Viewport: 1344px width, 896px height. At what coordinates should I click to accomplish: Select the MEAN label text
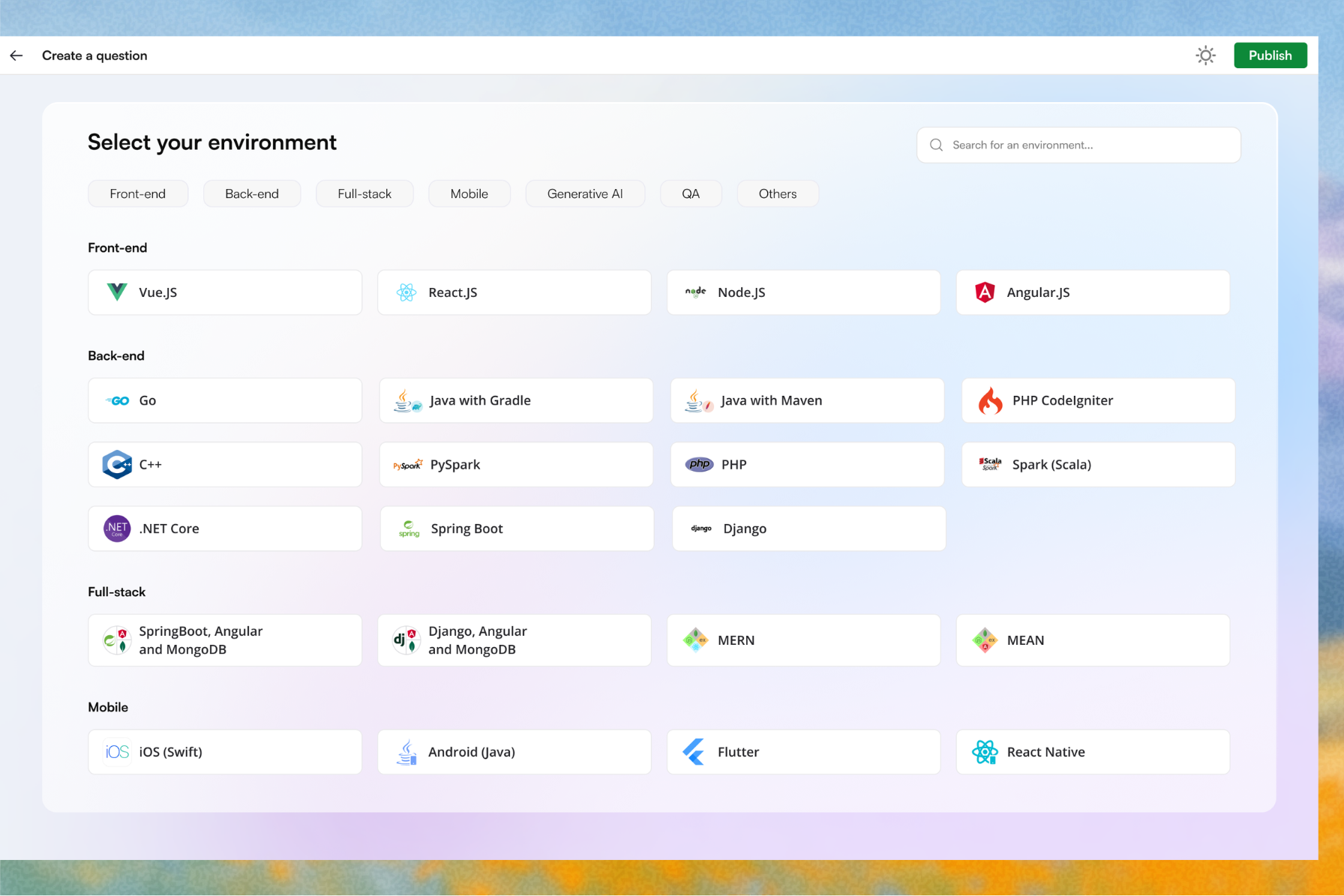1025,640
